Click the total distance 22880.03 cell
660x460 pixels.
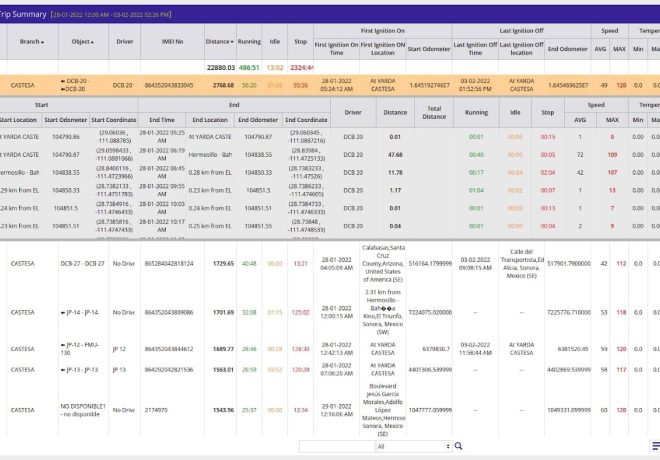[217, 66]
